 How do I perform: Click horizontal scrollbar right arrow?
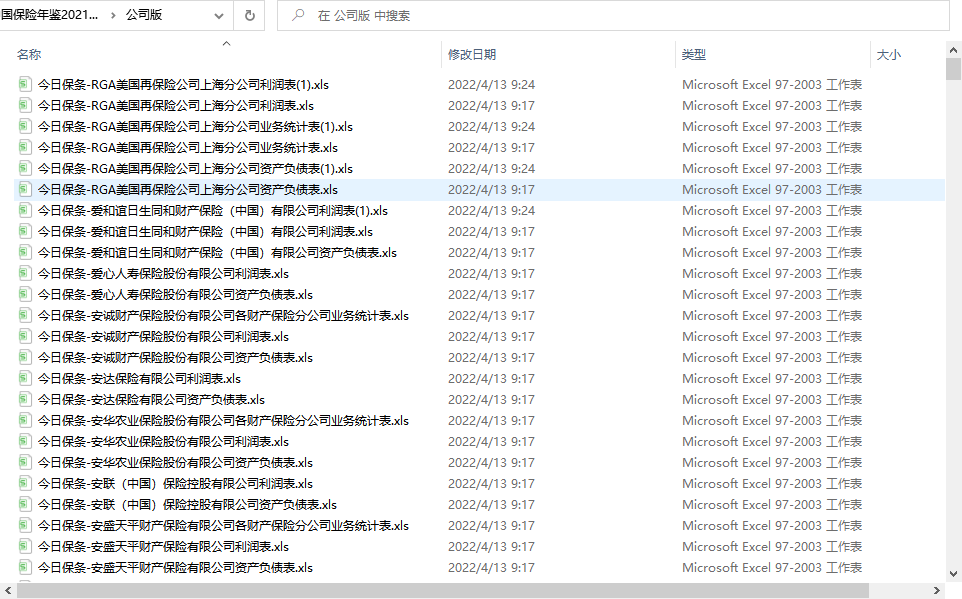(937, 590)
